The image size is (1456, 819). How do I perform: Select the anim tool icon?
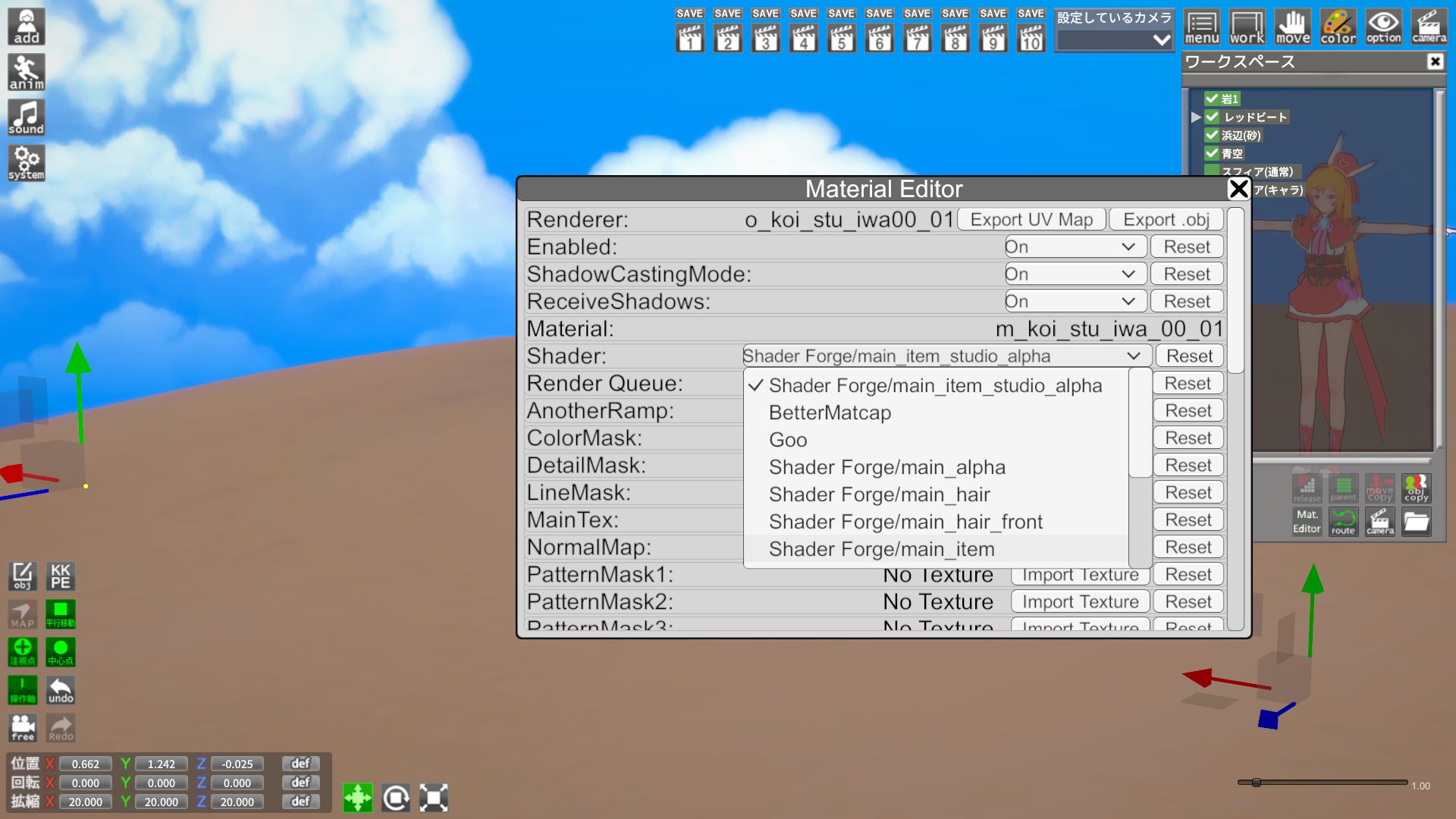click(x=25, y=72)
